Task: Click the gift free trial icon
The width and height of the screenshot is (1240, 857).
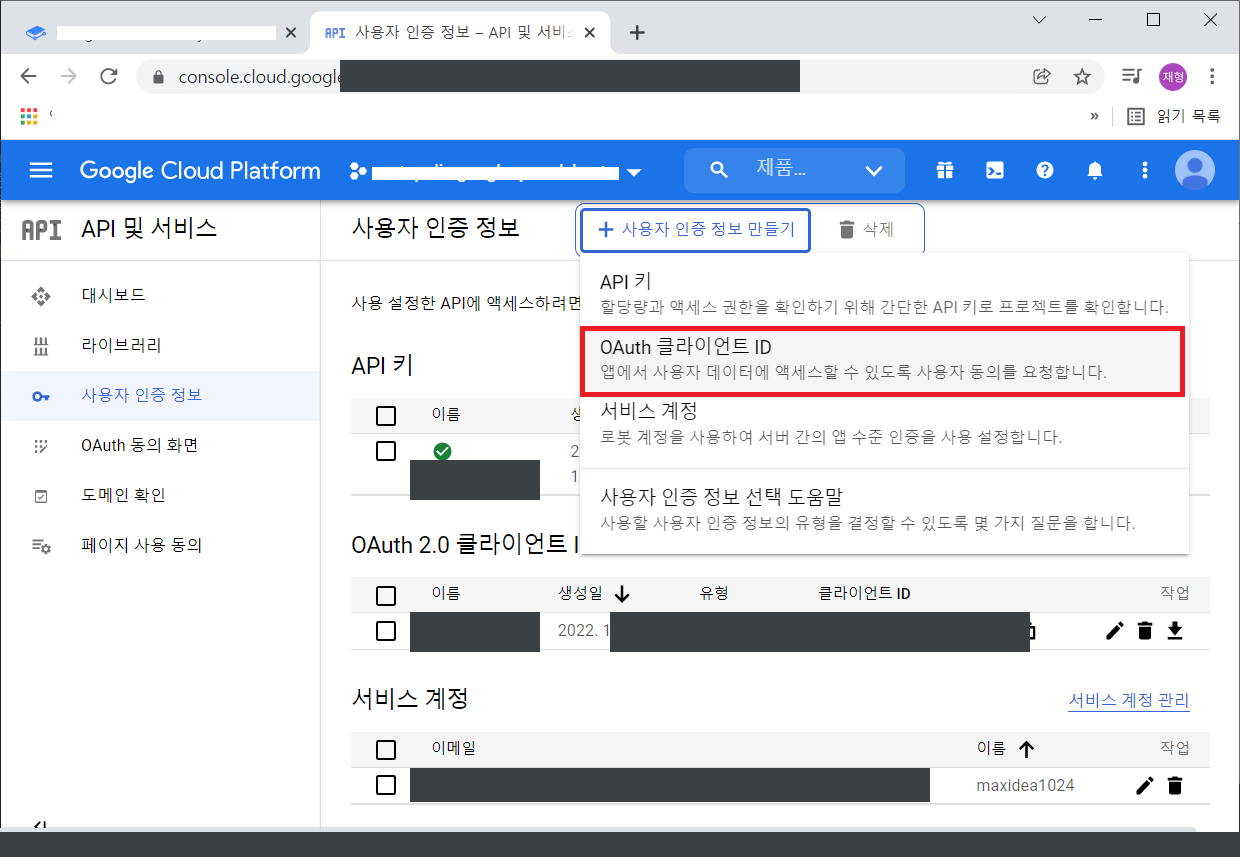Action: click(x=945, y=170)
